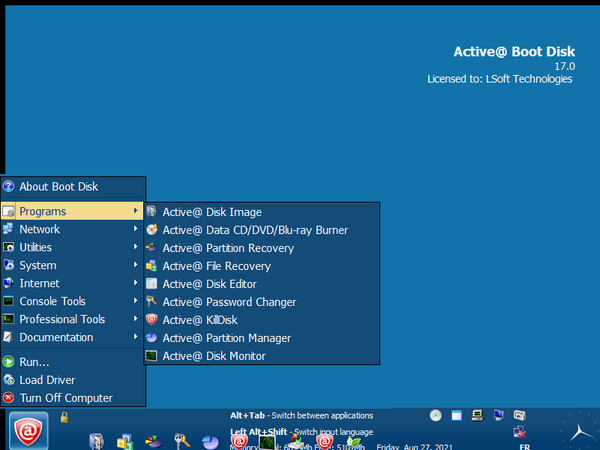Open Partition Manager pie icon on the taskbar
Viewport: 600px width, 450px height.
pos(210,442)
